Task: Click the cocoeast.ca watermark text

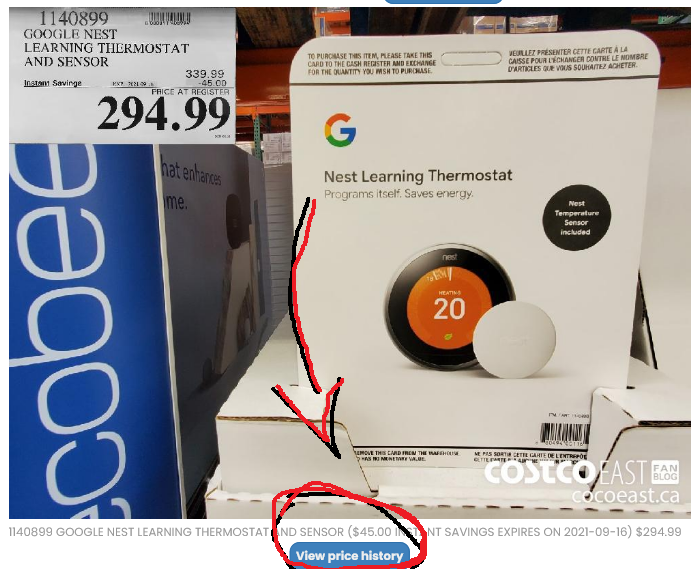Action: pyautogui.click(x=625, y=495)
